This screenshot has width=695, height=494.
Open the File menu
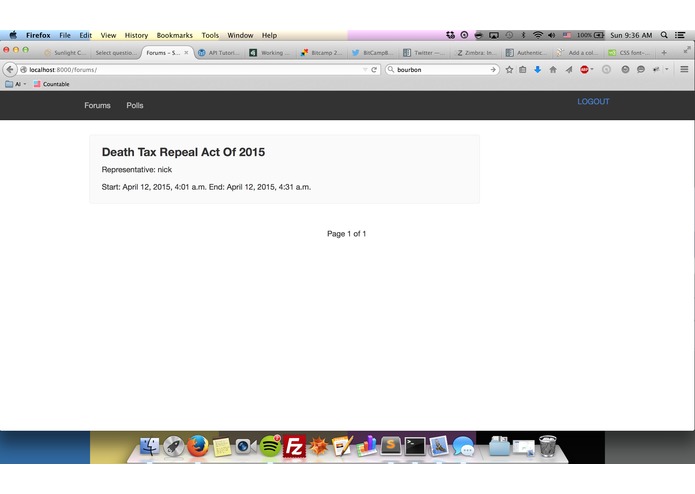[x=65, y=35]
